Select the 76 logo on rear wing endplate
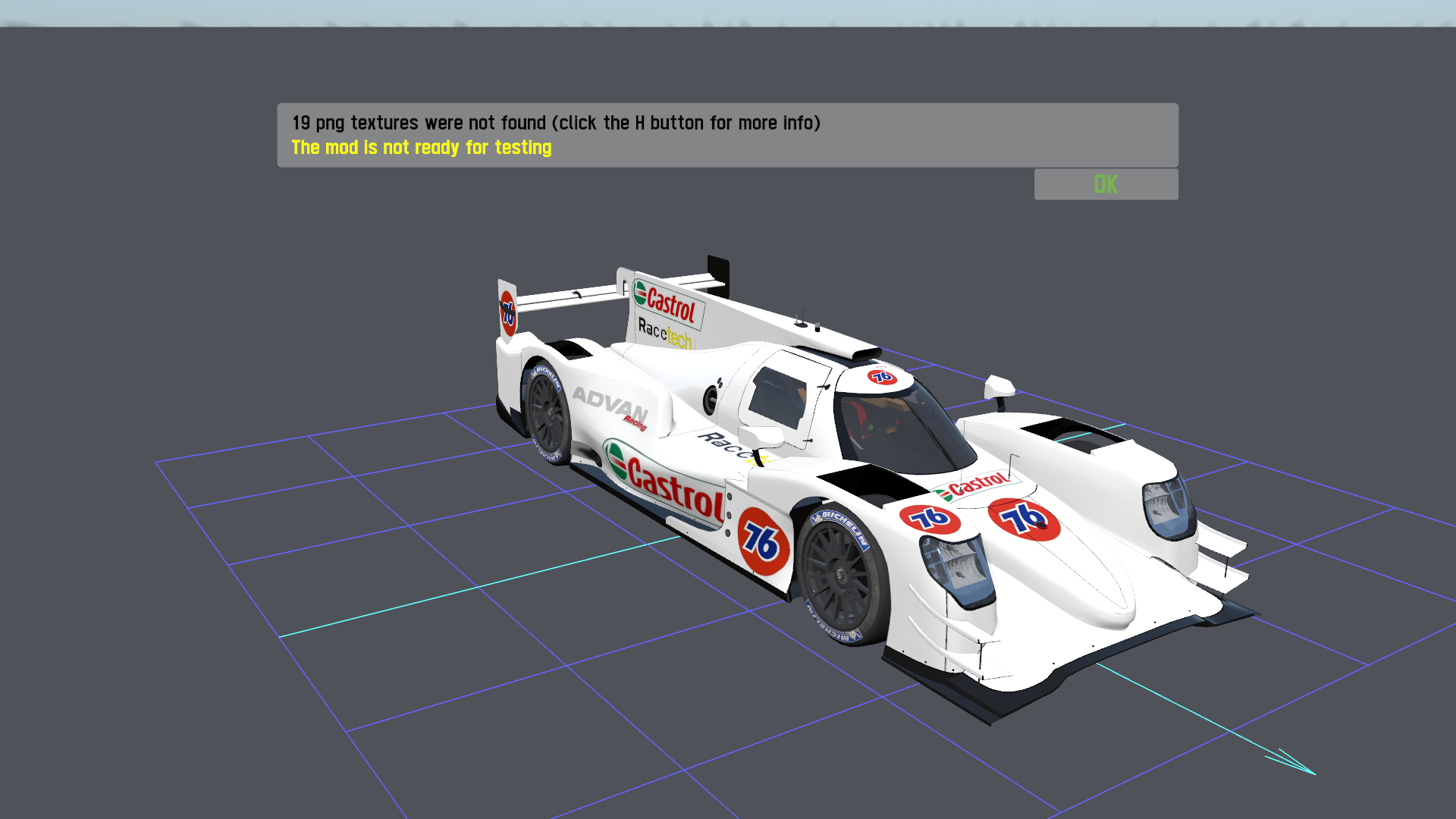 click(507, 312)
